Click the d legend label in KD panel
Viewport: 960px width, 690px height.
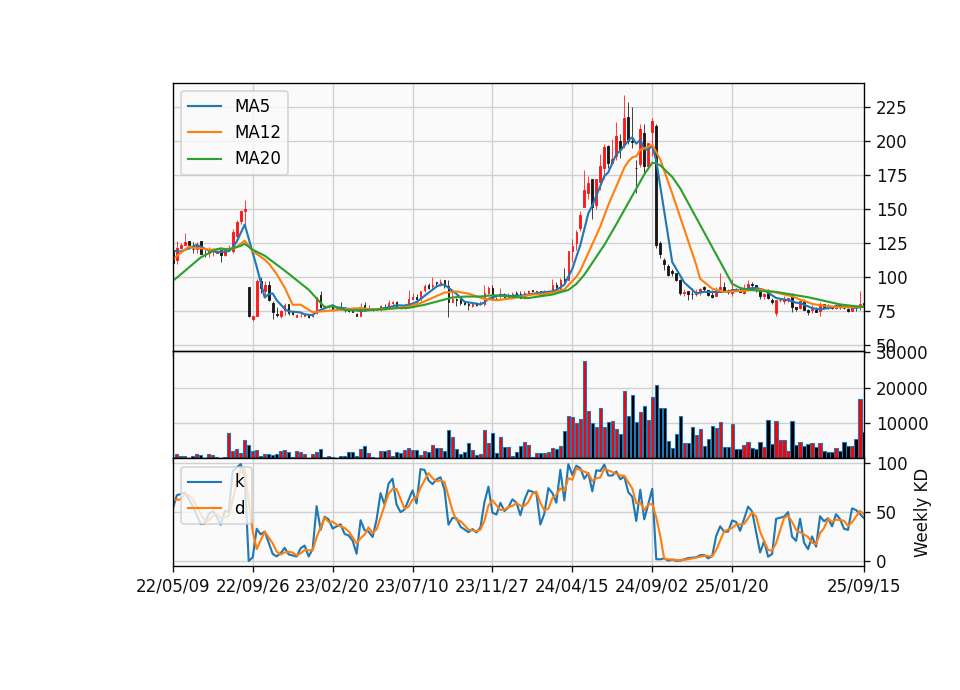[x=239, y=508]
